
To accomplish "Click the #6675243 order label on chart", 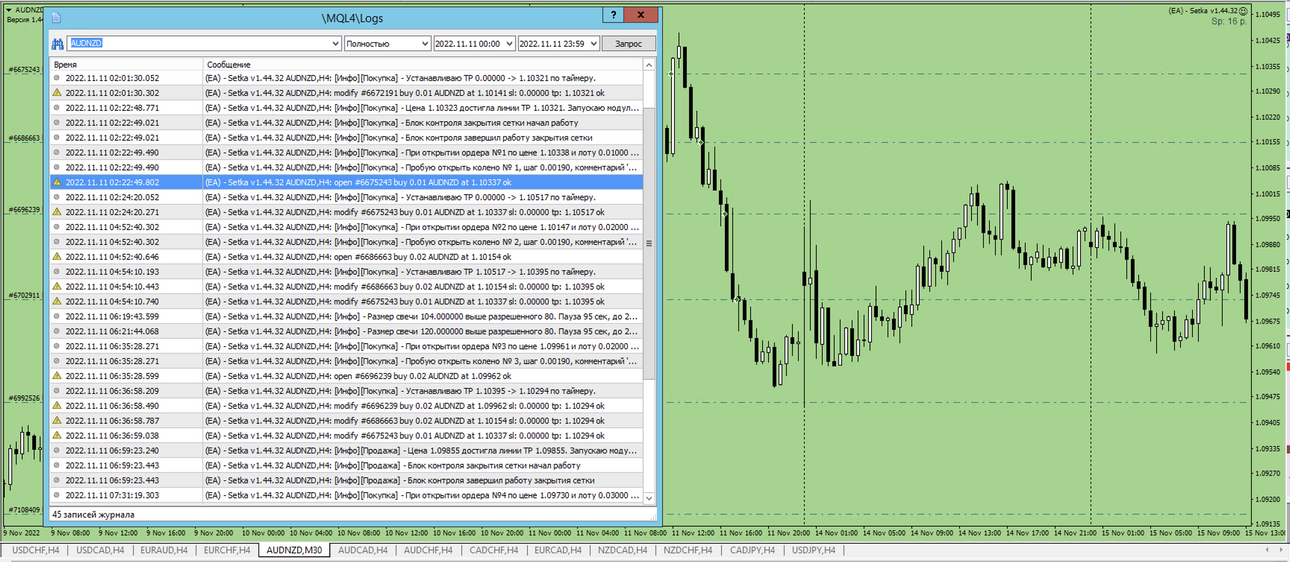I will coord(24,69).
